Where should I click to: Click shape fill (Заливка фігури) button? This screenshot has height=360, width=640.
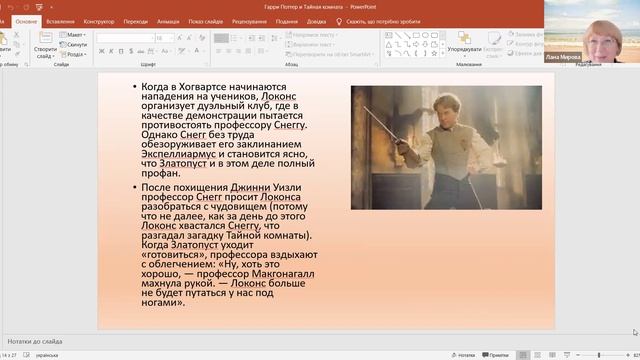tap(526, 35)
